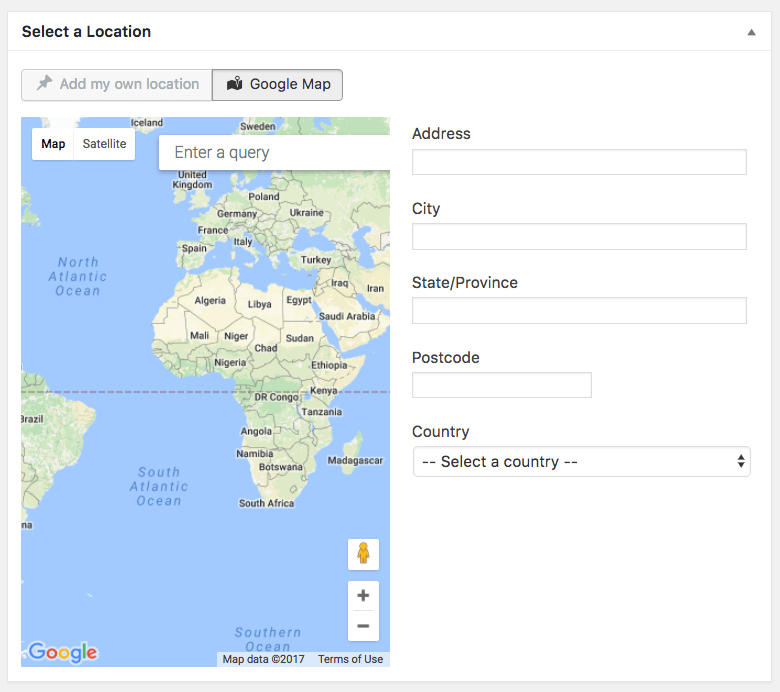
Task: Switch to Add my own location tab
Action: pyautogui.click(x=117, y=85)
